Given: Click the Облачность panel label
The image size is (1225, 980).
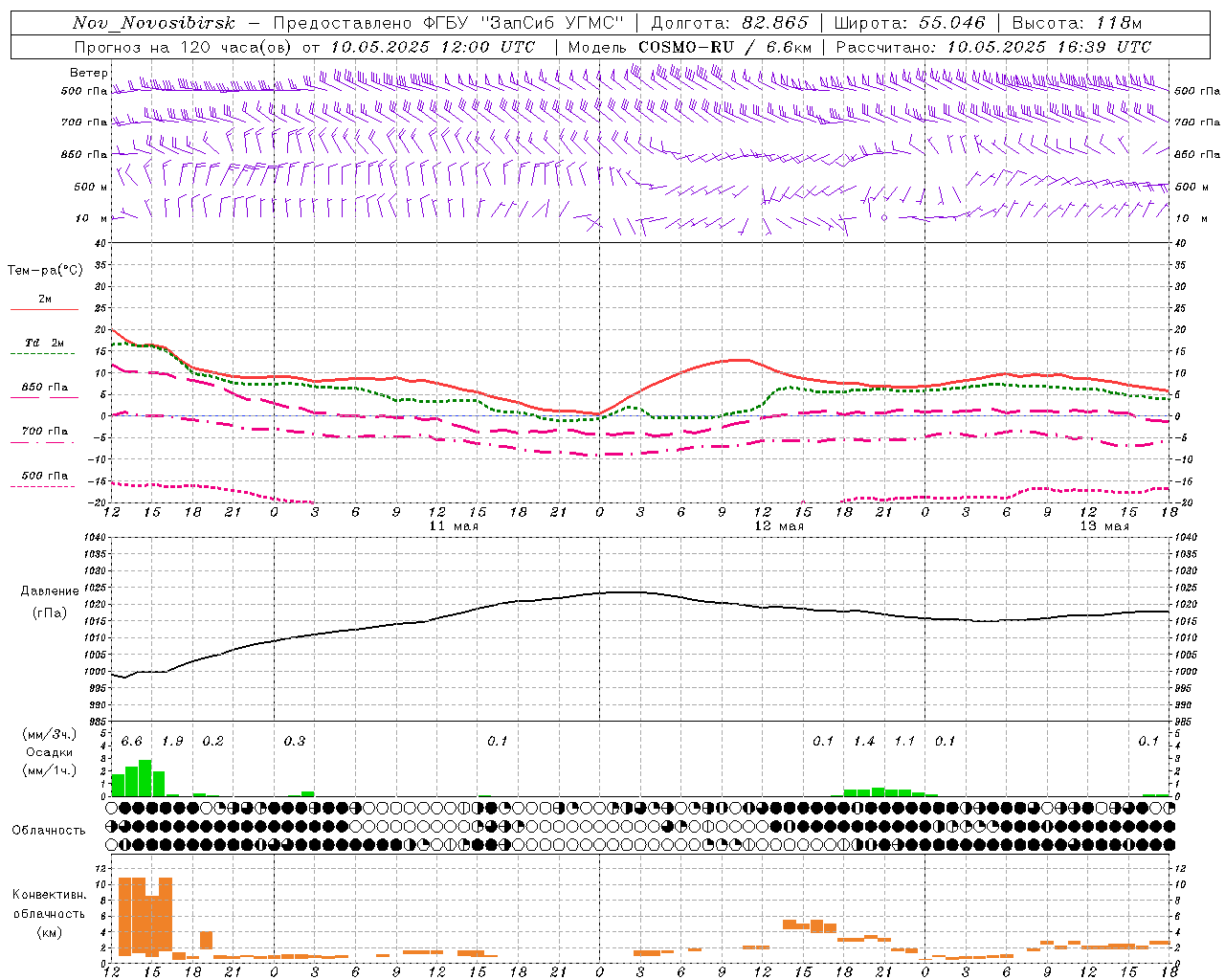Looking at the screenshot, I should pyautogui.click(x=49, y=830).
